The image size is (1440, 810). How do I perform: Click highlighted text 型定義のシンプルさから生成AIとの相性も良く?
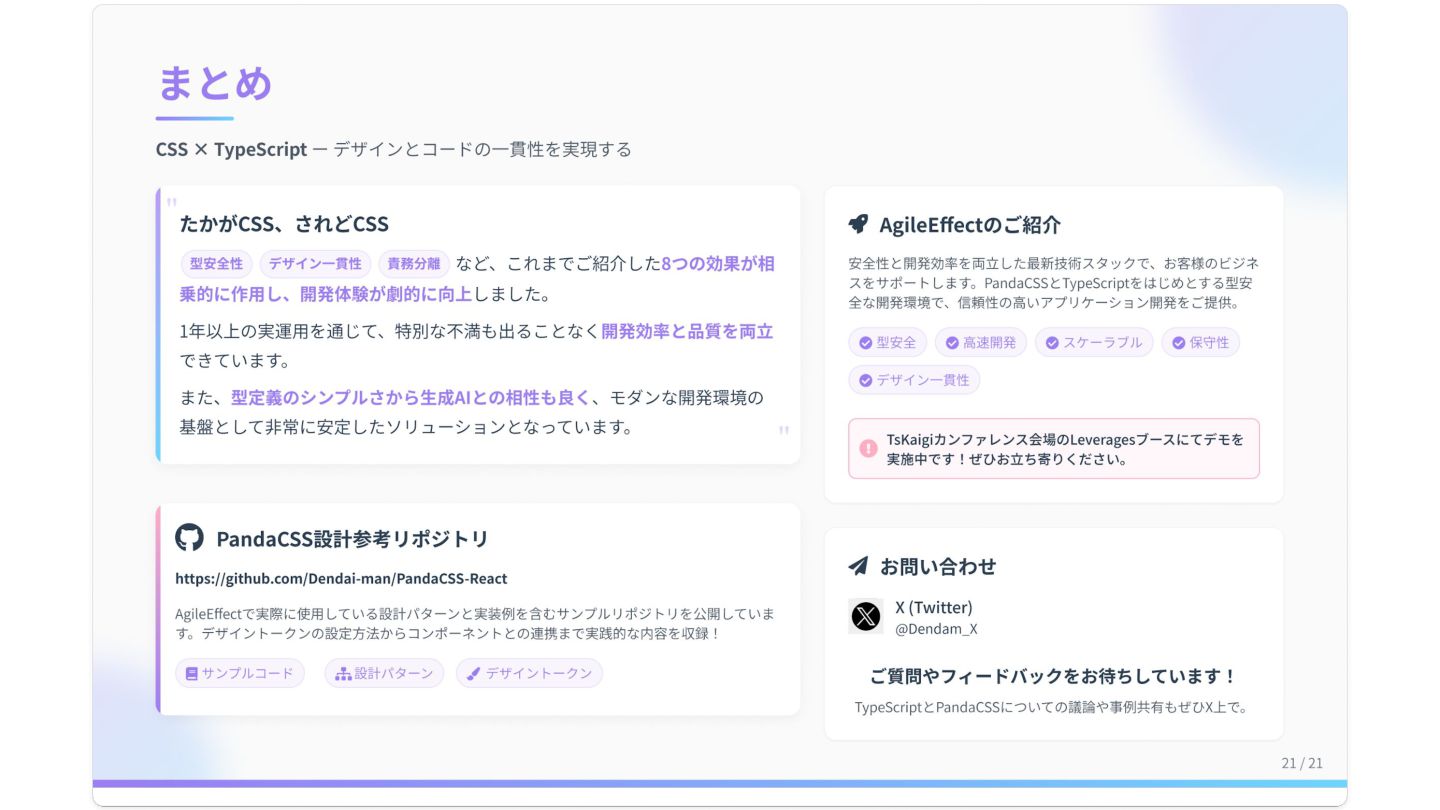411,397
